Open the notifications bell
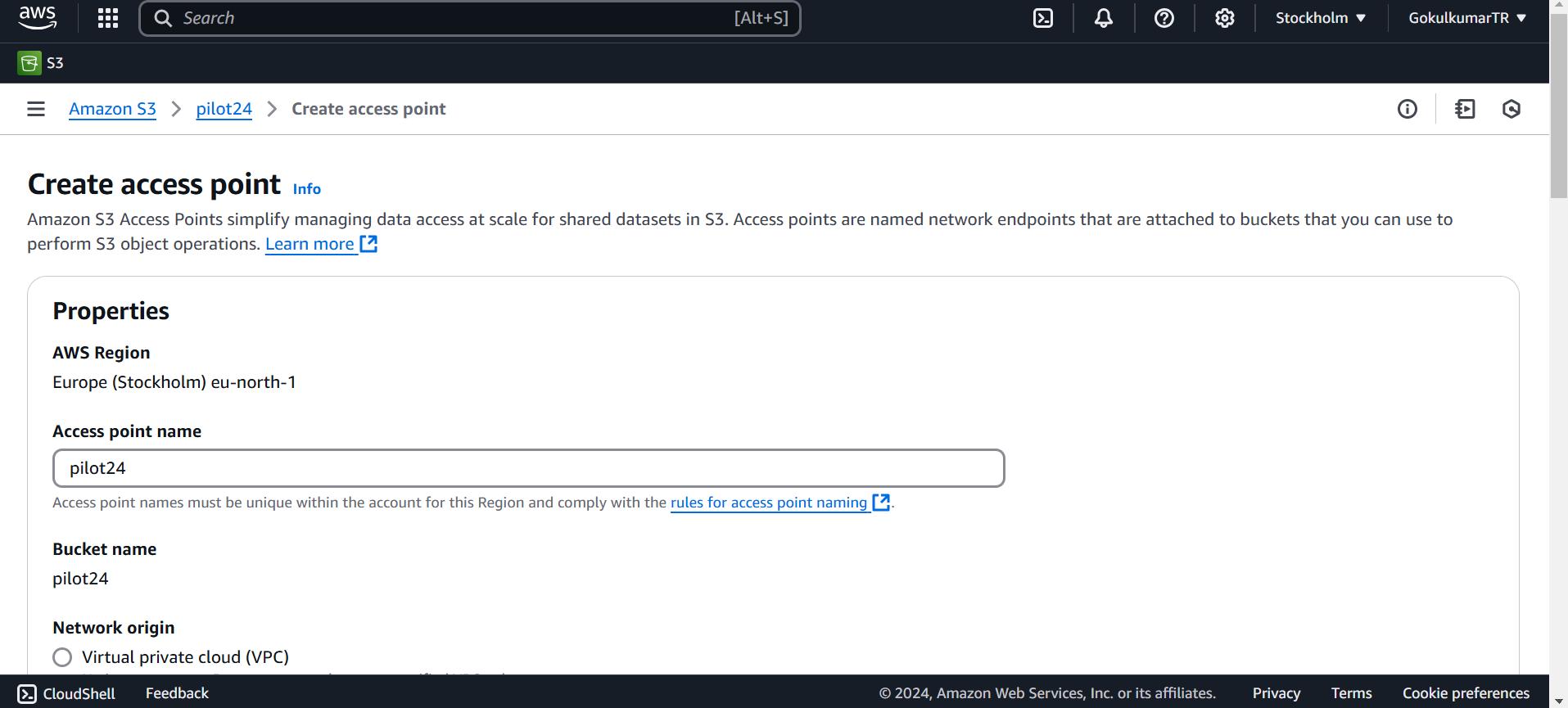Viewport: 1568px width, 708px height. point(1103,18)
